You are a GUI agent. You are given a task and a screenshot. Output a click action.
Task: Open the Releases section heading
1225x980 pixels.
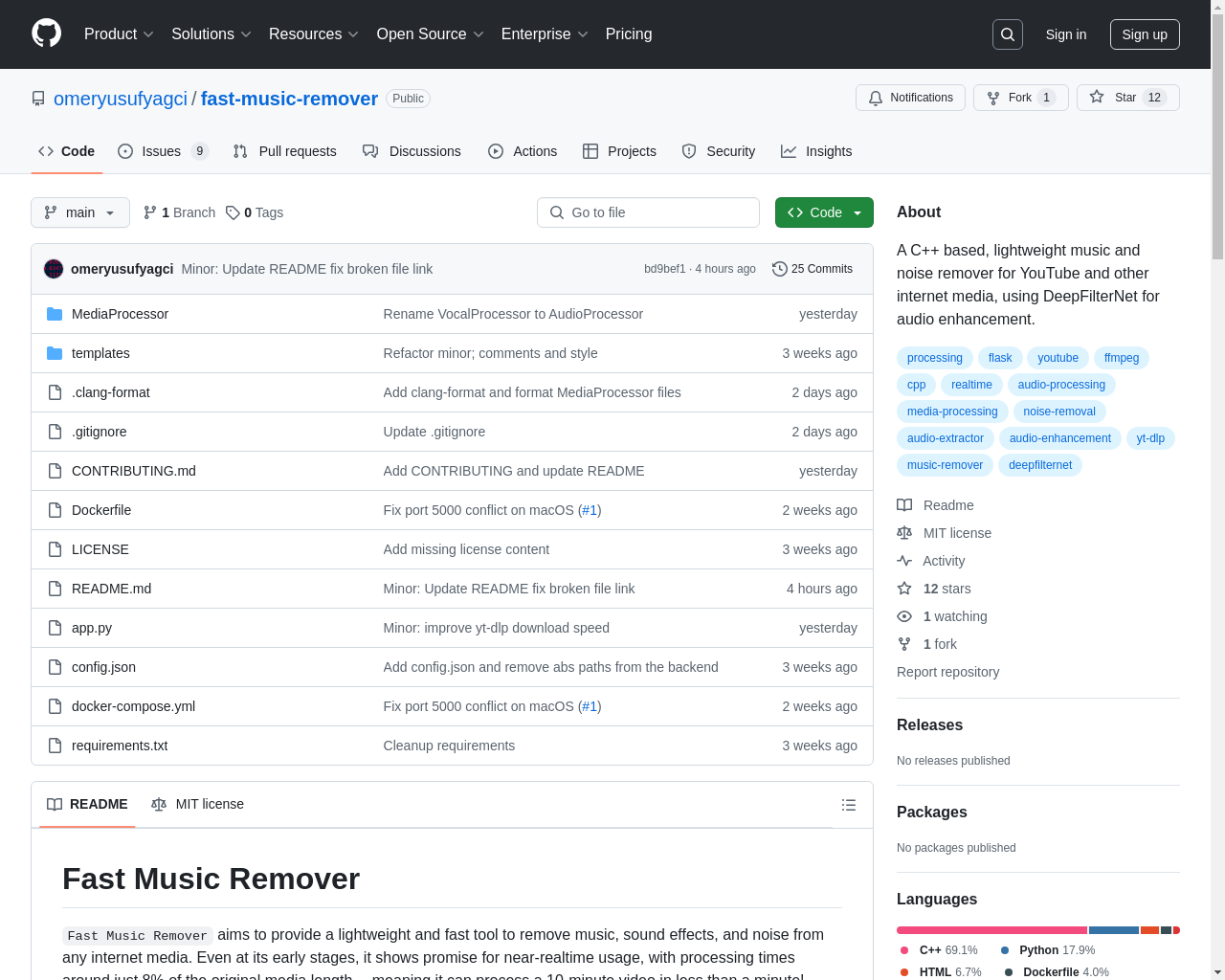(929, 725)
